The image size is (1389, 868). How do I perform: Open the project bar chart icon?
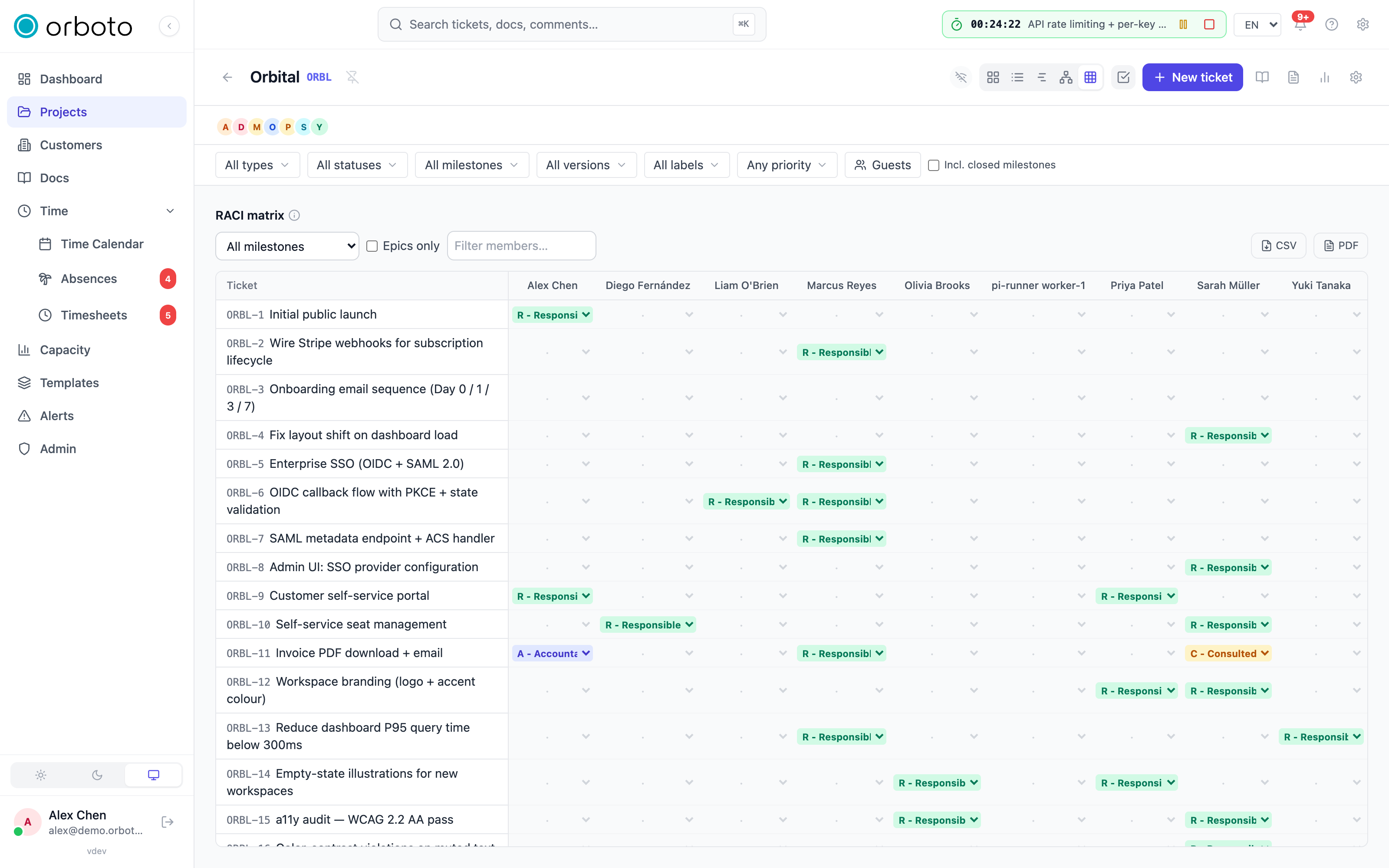[1325, 77]
